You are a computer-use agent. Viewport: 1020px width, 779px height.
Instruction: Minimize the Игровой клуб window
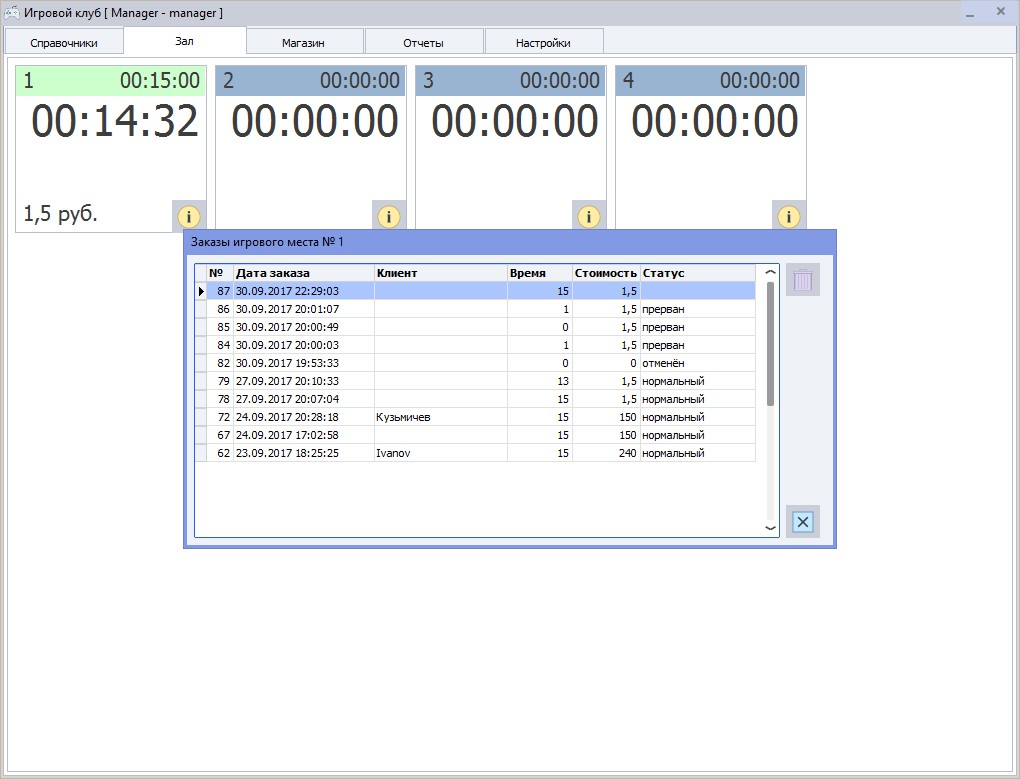(970, 13)
